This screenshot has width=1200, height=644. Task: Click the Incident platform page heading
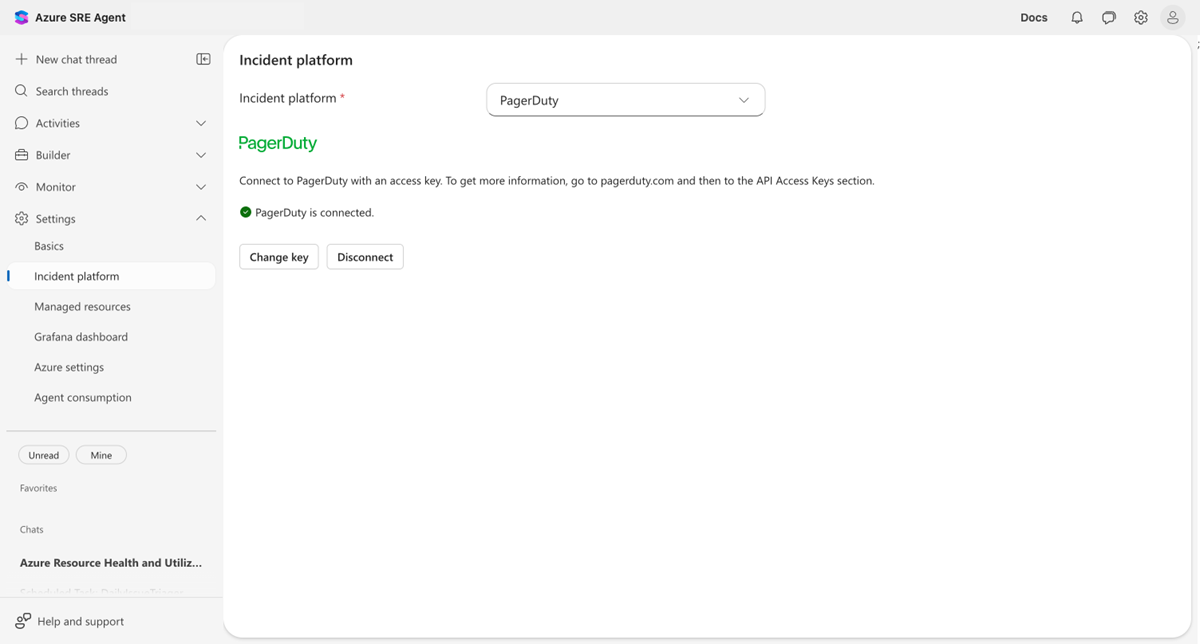[x=296, y=60]
